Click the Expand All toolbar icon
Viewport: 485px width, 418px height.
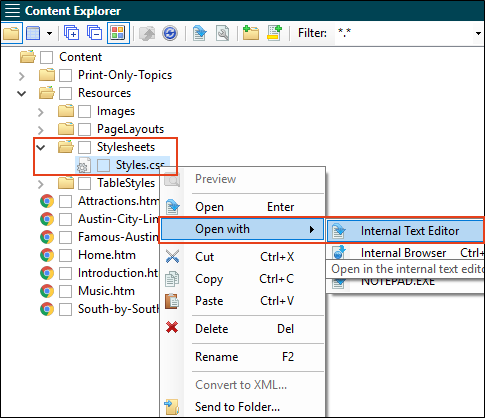pyautogui.click(x=71, y=33)
